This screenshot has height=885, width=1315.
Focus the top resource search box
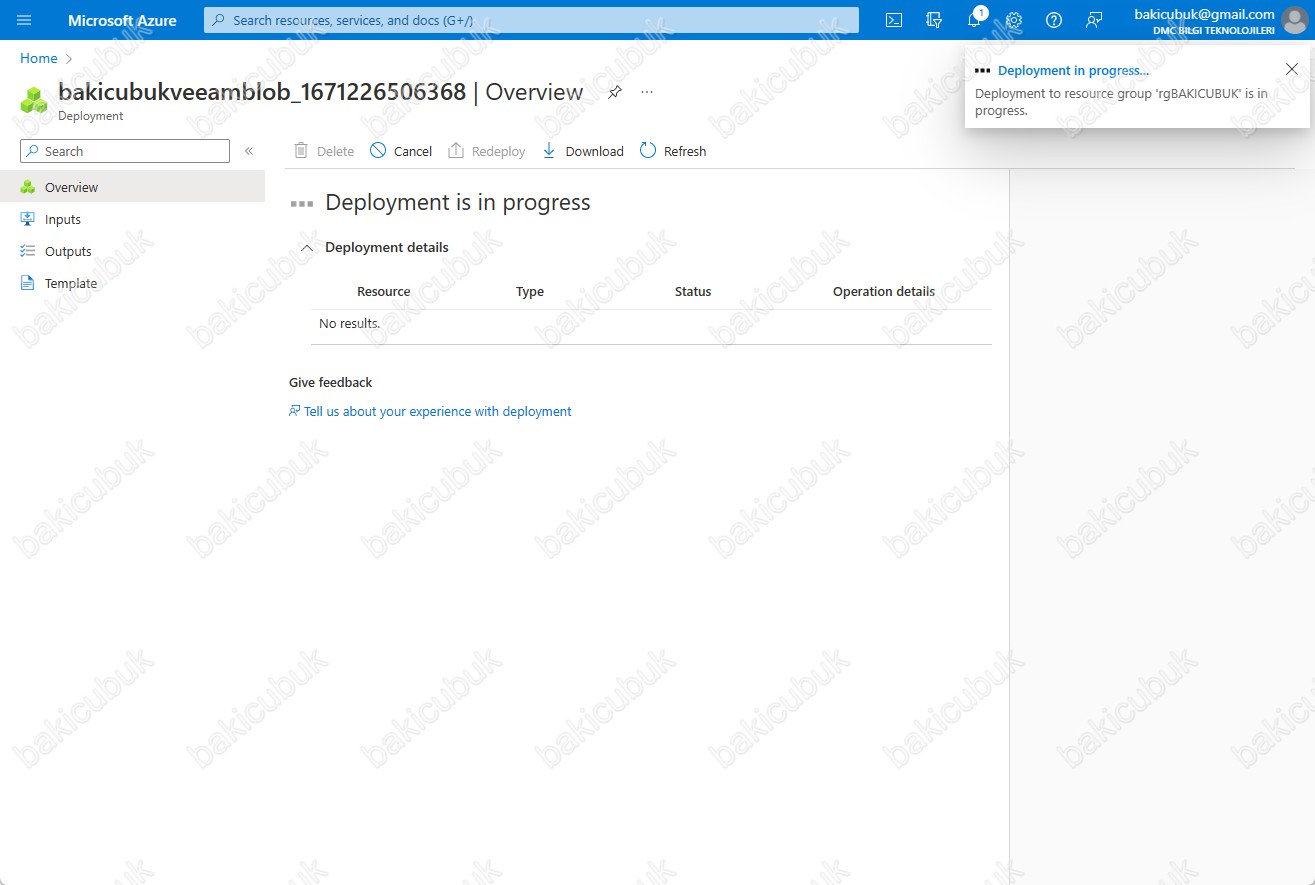[531, 20]
